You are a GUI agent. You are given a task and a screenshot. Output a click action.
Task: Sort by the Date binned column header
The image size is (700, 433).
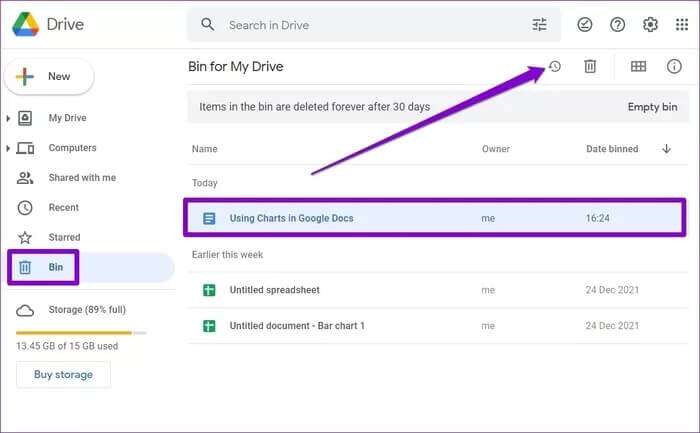point(612,149)
